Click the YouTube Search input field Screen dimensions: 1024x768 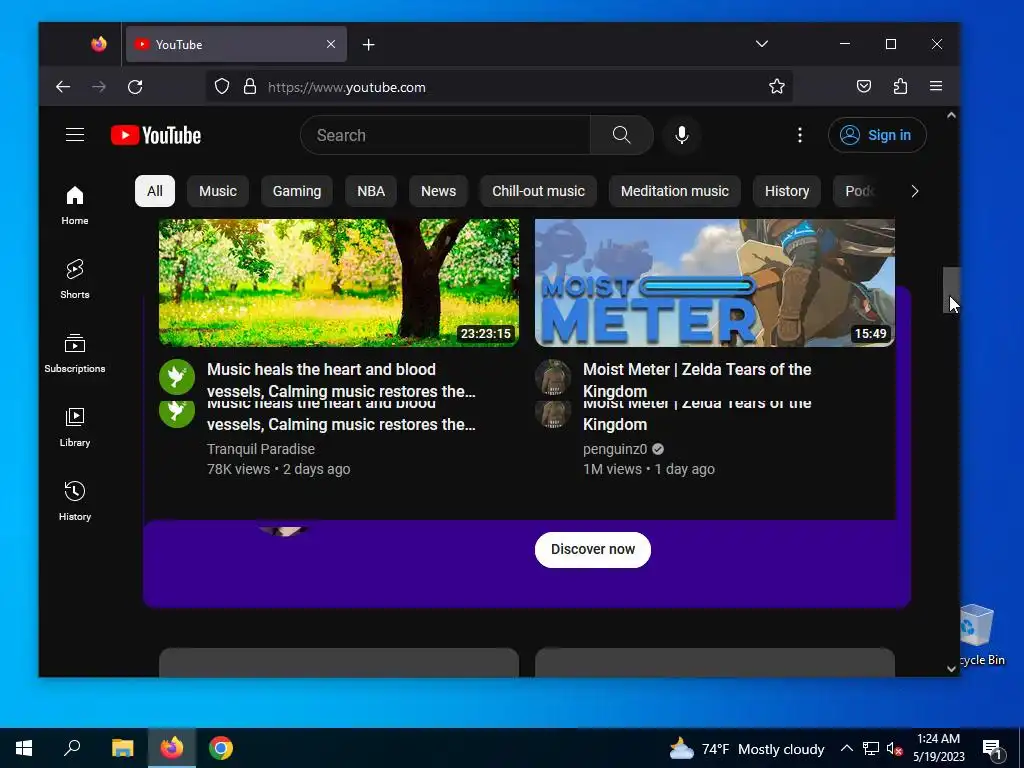point(445,135)
